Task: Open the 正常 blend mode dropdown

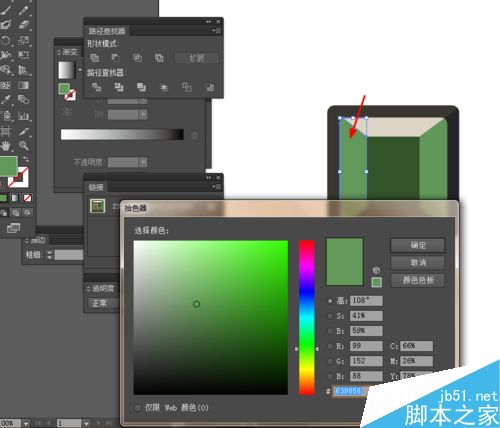Action: (x=103, y=303)
